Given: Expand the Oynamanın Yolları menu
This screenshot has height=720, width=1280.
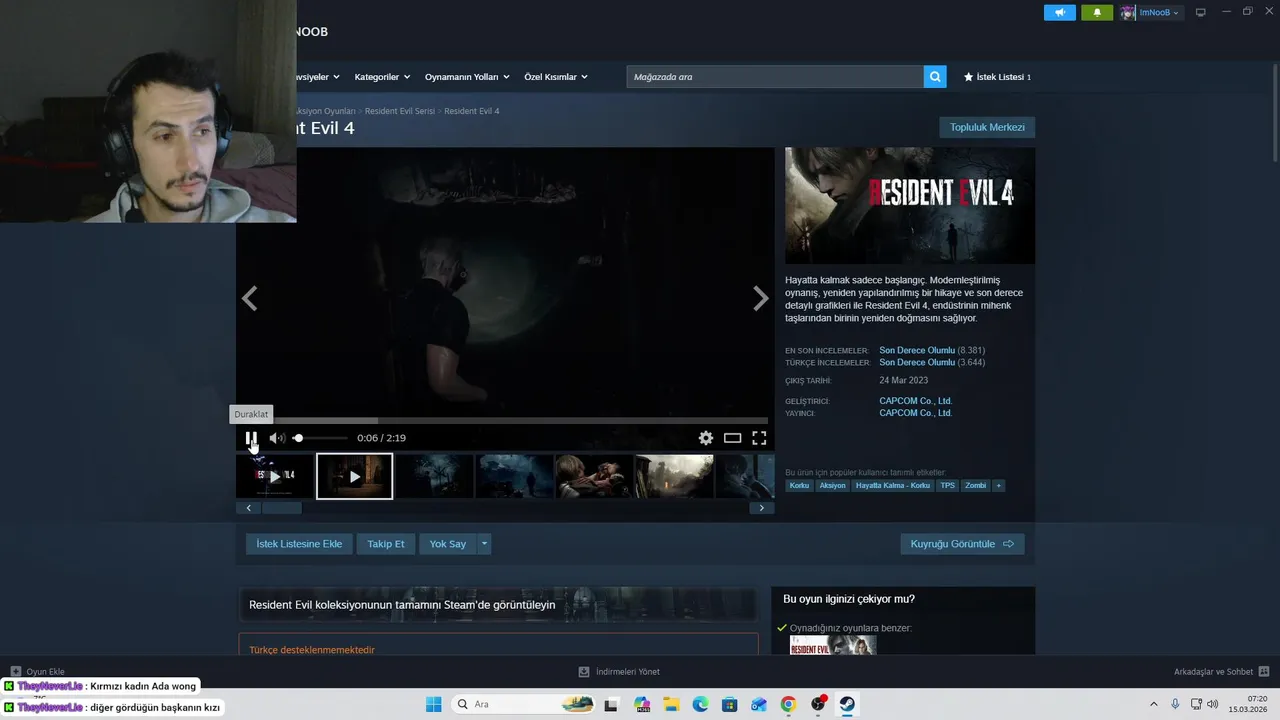Looking at the screenshot, I should tap(467, 77).
